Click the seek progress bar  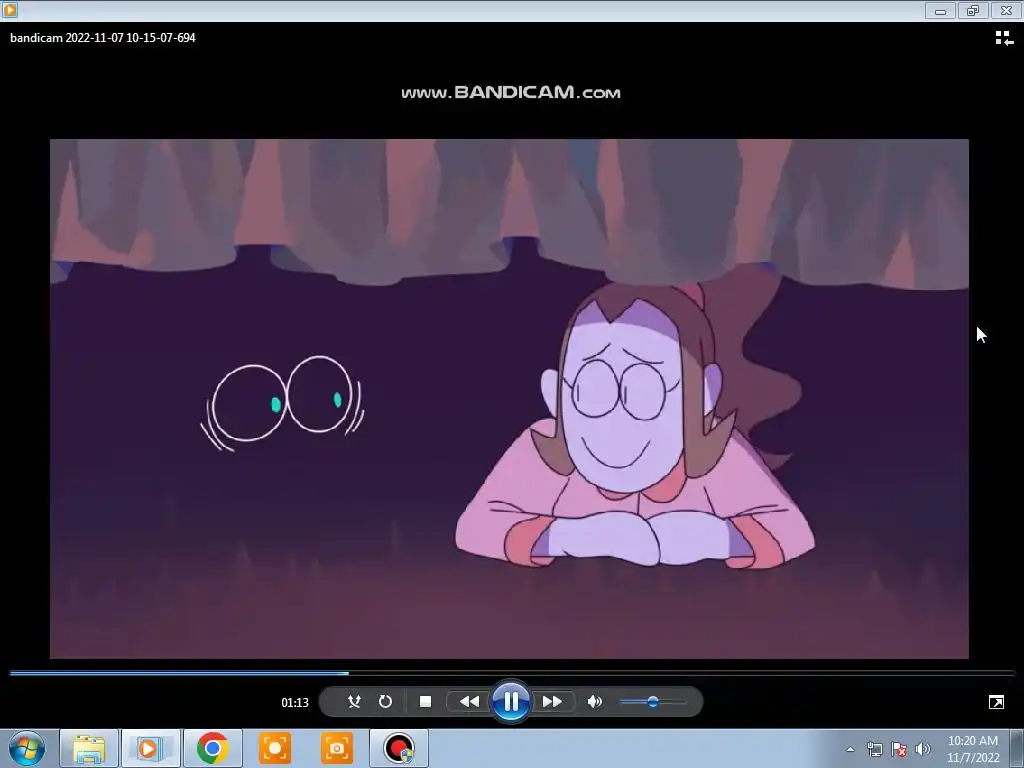512,673
